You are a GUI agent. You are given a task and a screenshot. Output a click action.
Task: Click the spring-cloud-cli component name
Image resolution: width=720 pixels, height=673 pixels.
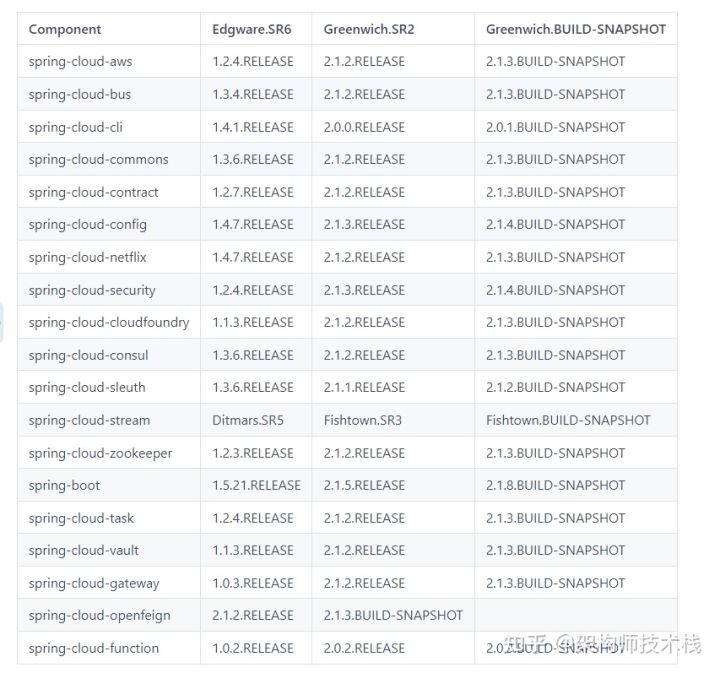click(x=76, y=127)
